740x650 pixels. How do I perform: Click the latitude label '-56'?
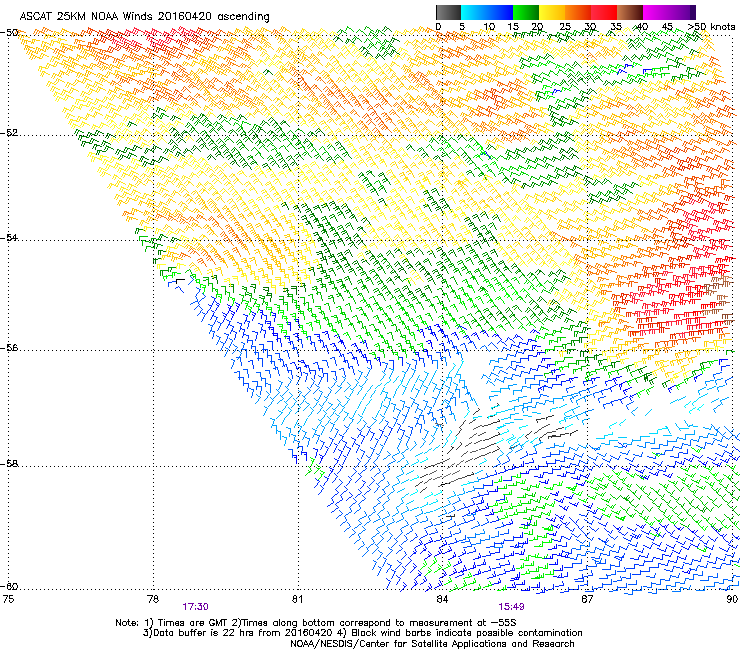tap(9, 347)
